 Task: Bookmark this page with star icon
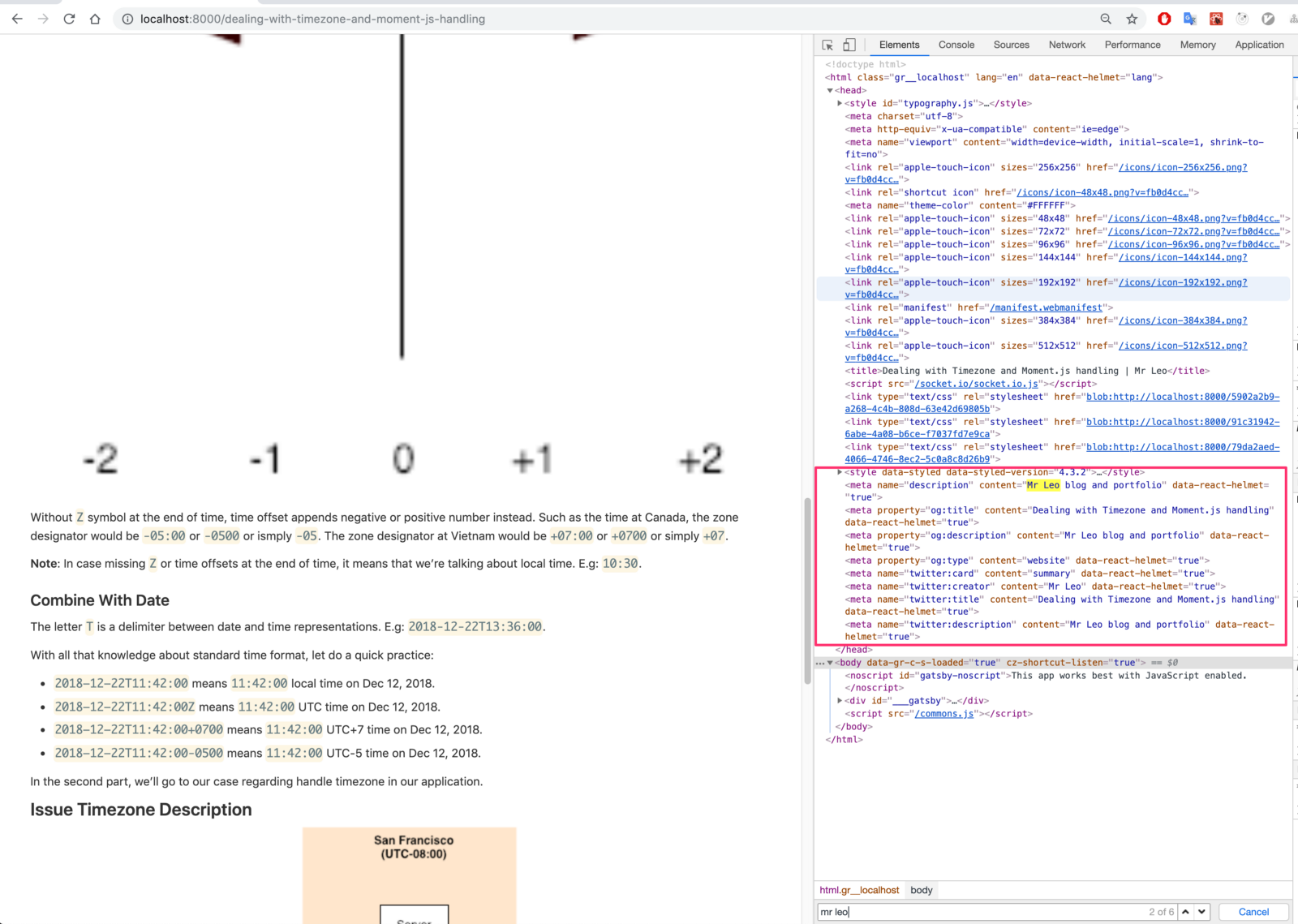click(x=1132, y=19)
